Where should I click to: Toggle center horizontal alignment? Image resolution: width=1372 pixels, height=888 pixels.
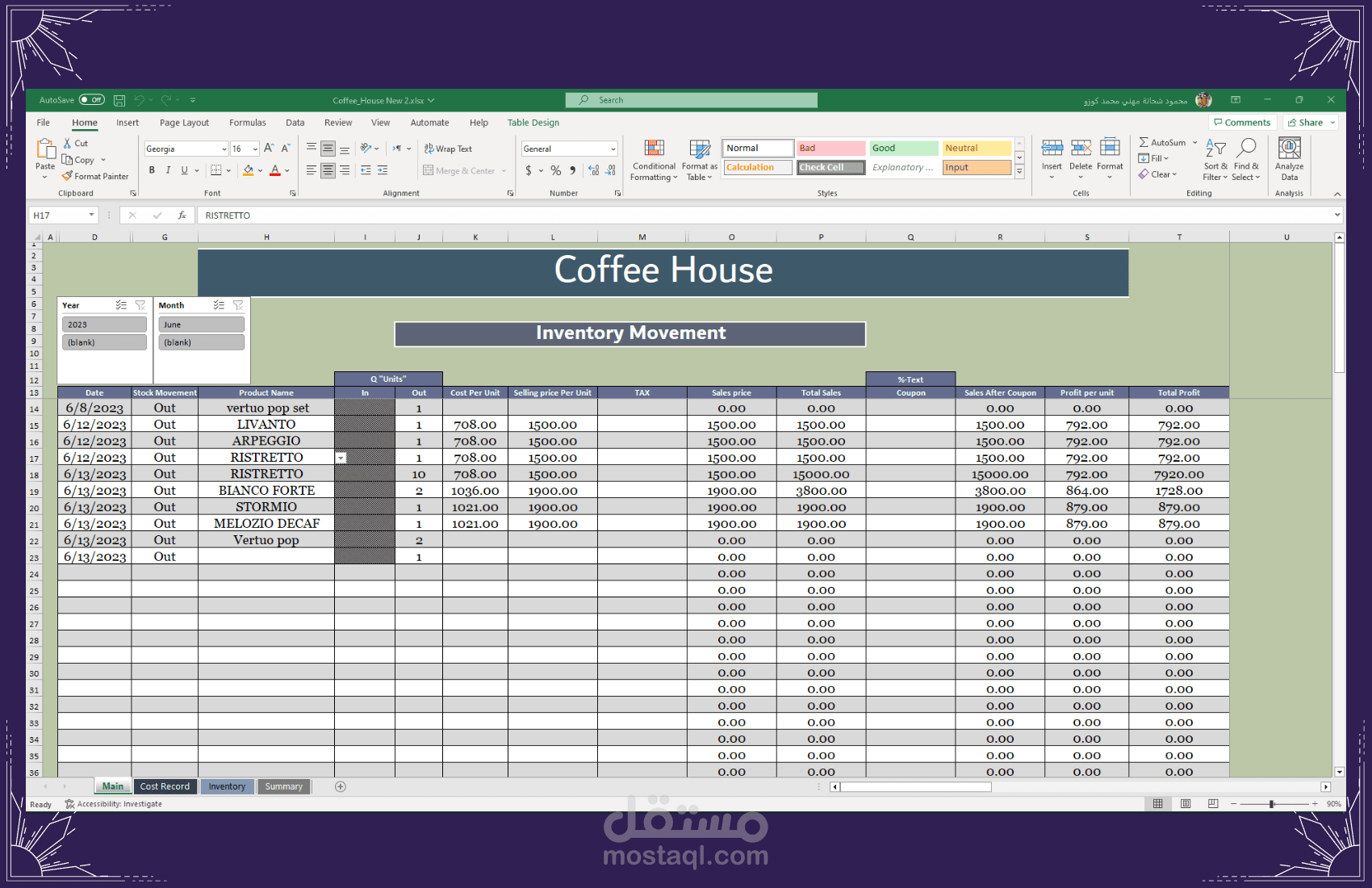click(328, 170)
